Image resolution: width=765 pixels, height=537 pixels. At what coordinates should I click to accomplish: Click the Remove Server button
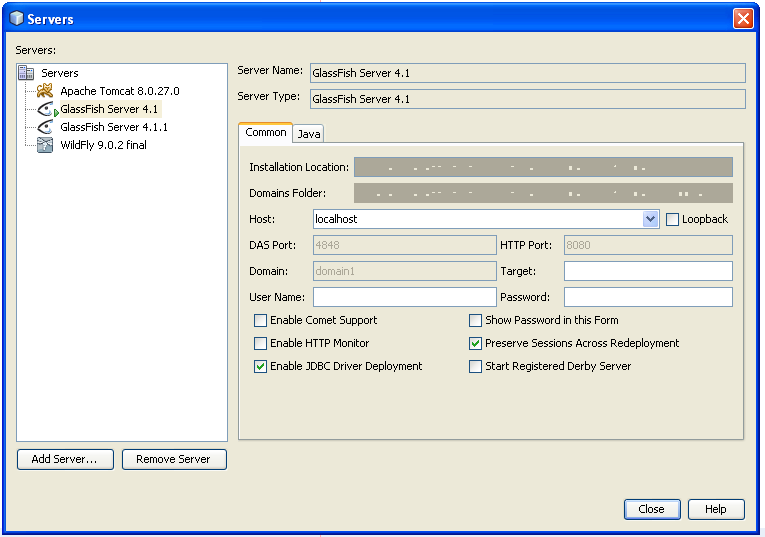click(174, 459)
